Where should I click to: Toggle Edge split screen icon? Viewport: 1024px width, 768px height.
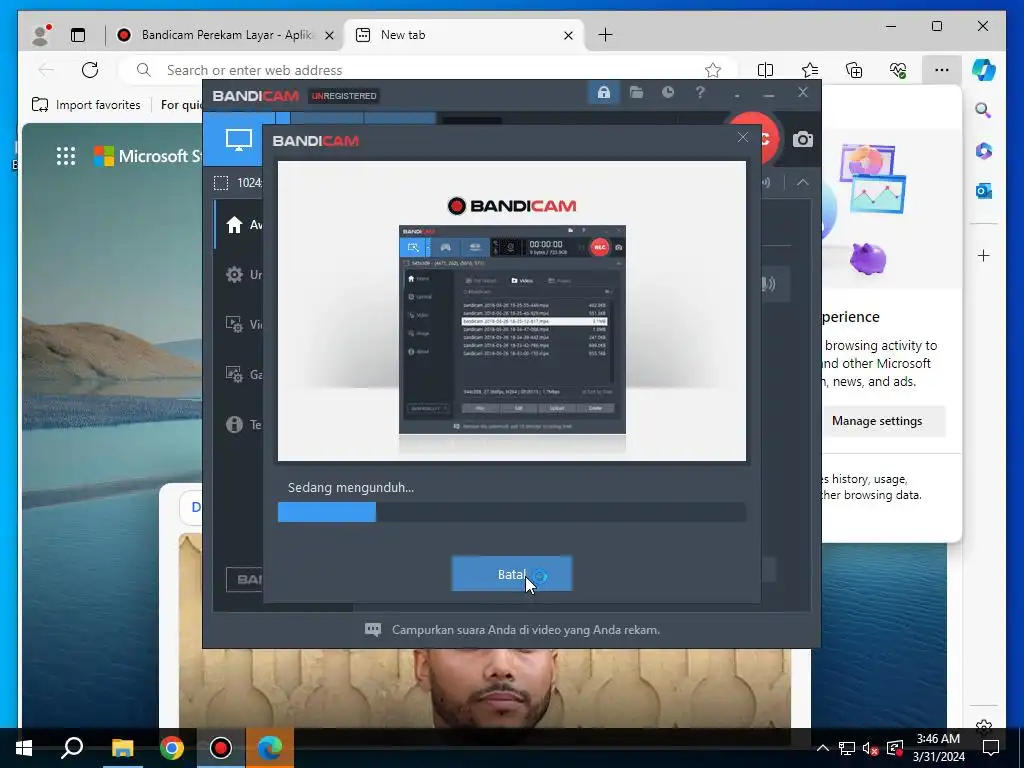765,70
